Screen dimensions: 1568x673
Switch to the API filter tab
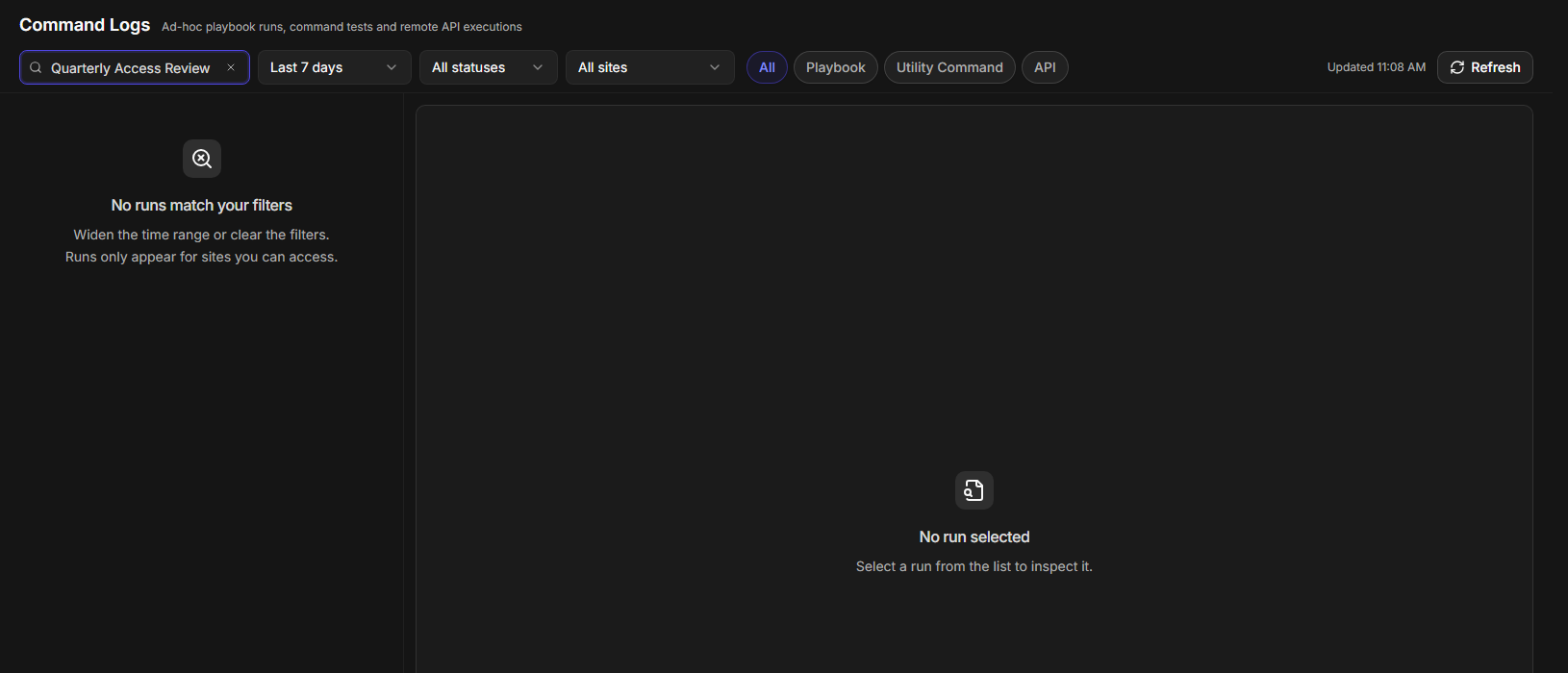tap(1045, 67)
